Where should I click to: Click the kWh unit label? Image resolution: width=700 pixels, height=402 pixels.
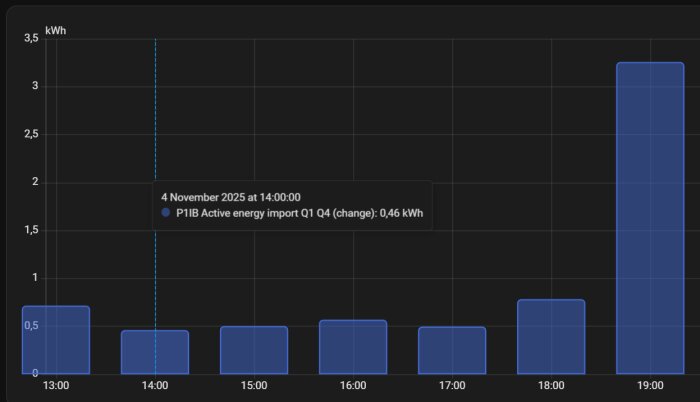pyautogui.click(x=56, y=31)
